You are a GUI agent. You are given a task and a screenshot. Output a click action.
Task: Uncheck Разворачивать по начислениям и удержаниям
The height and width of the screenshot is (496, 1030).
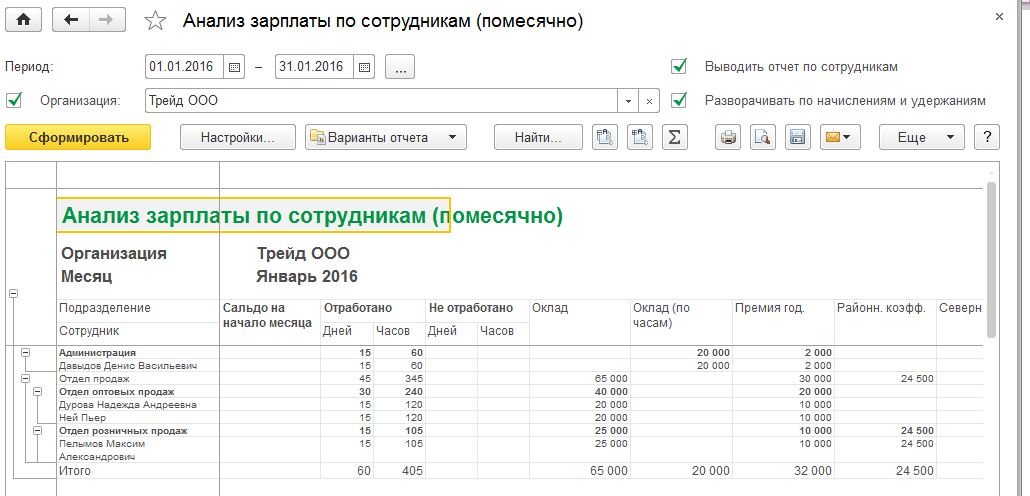tap(680, 100)
